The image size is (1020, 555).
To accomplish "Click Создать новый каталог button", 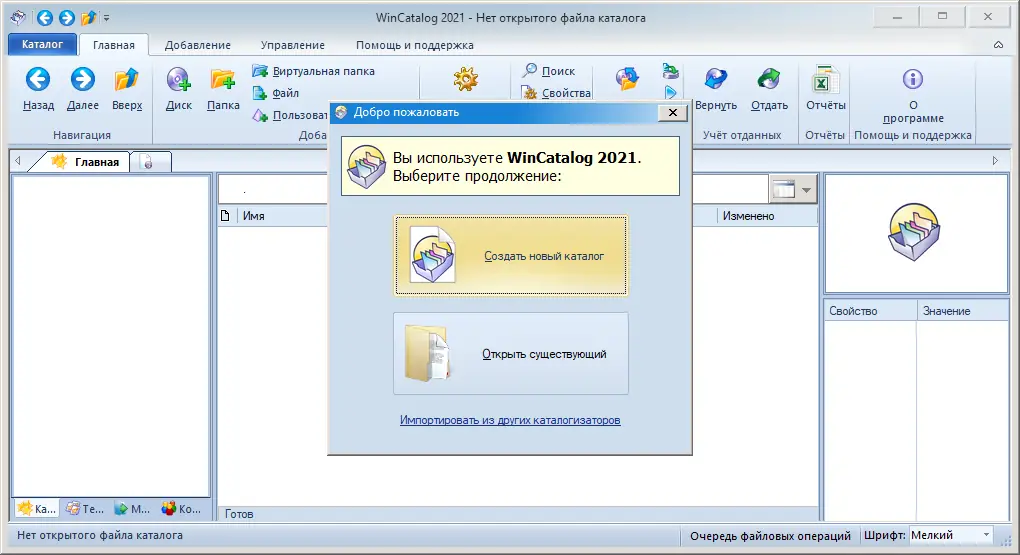I will [x=511, y=256].
